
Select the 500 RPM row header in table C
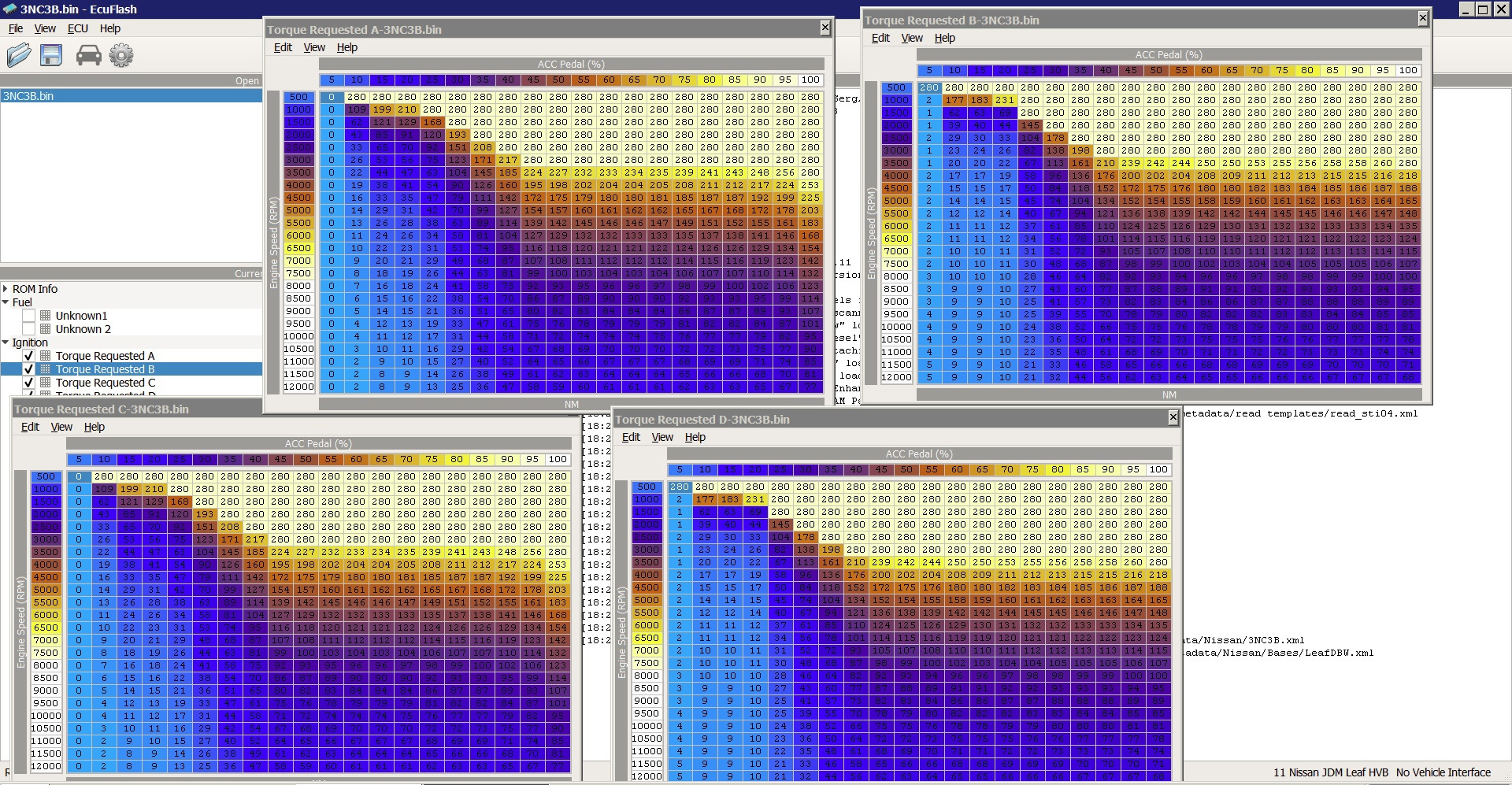pos(46,477)
